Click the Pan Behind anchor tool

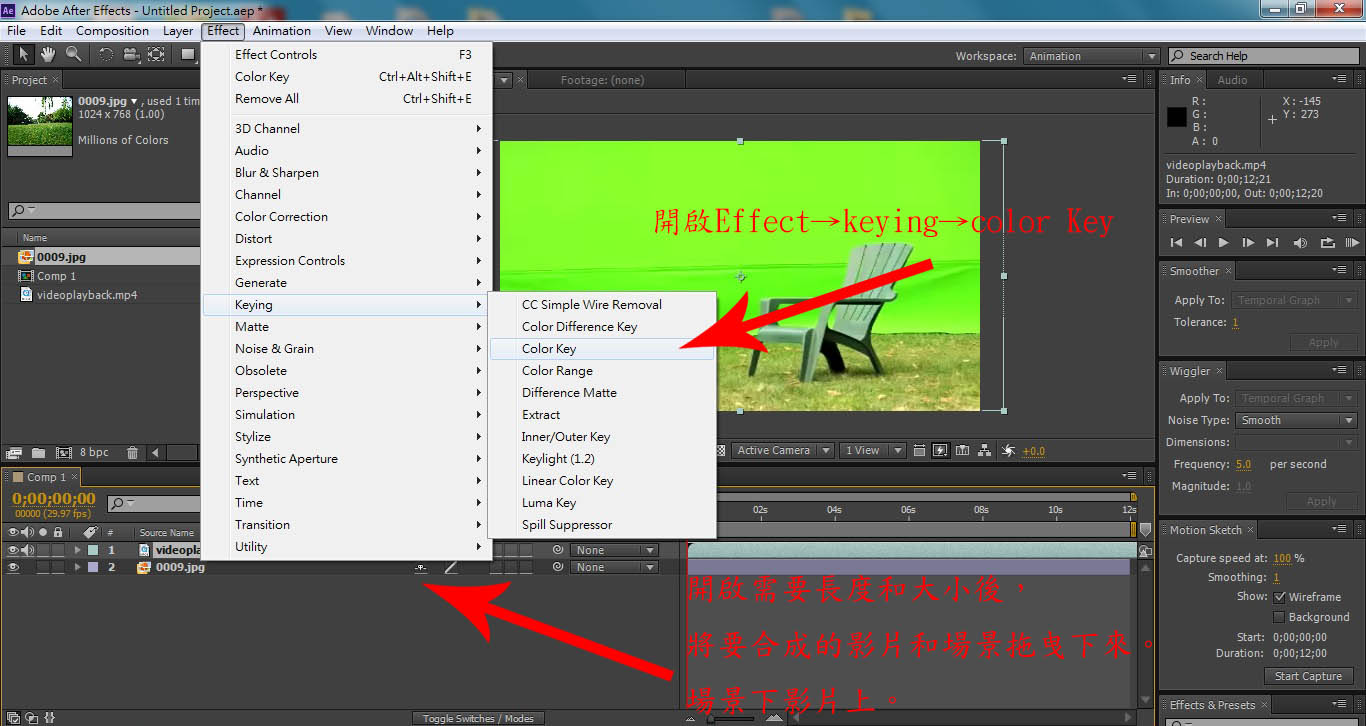156,55
